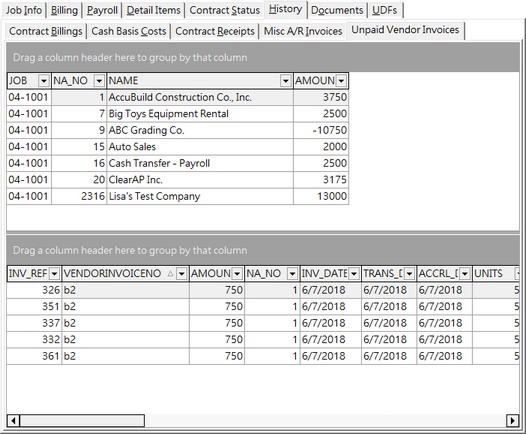This screenshot has height=434, width=526.
Task: Click upper grid group-by panel
Action: pyautogui.click(x=263, y=57)
